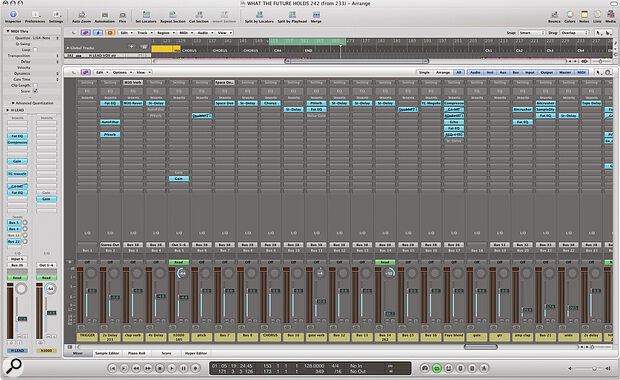The height and width of the screenshot is (380, 620).
Task: Toggle the Clip Length checkbox
Action: point(35,85)
